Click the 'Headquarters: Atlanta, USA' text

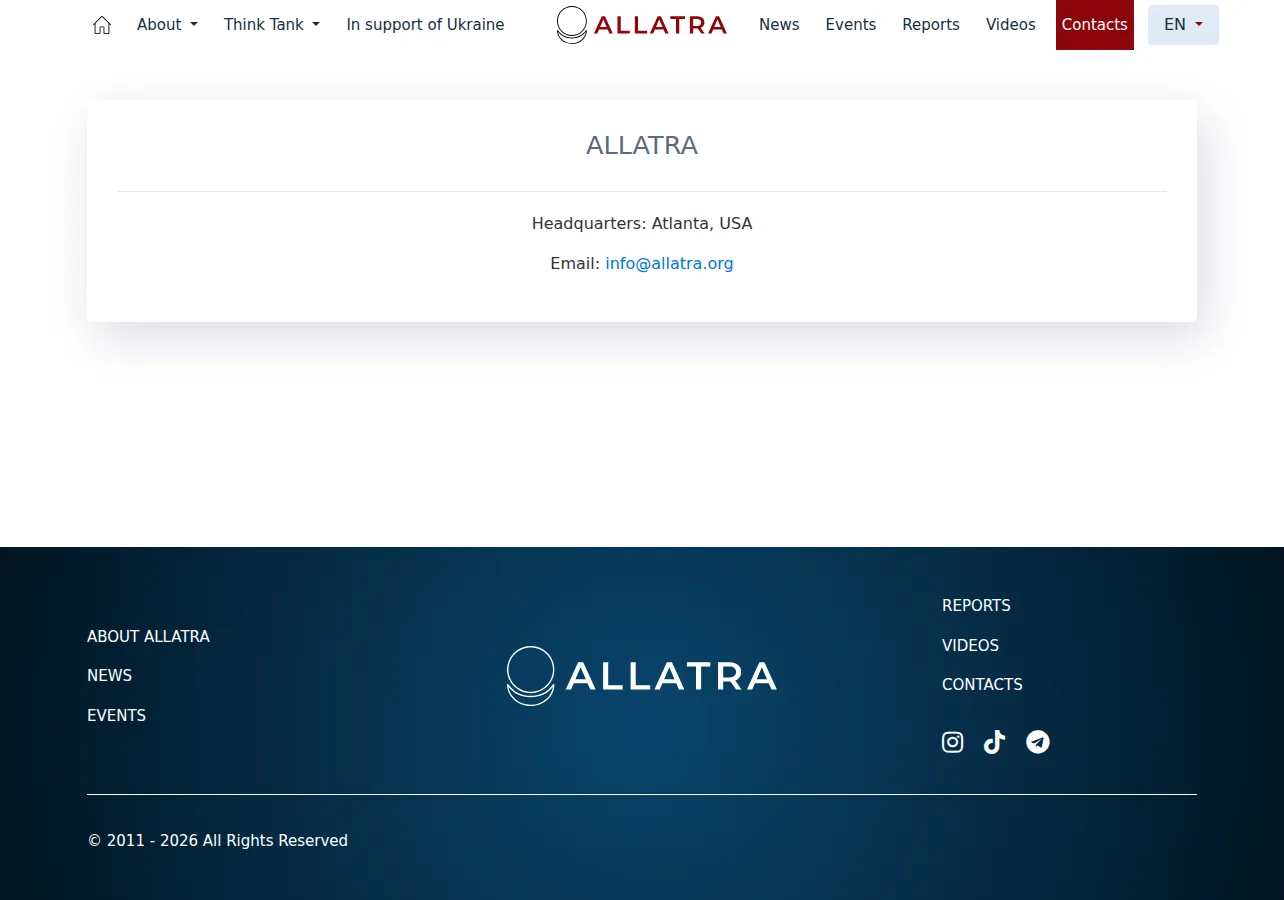click(642, 224)
